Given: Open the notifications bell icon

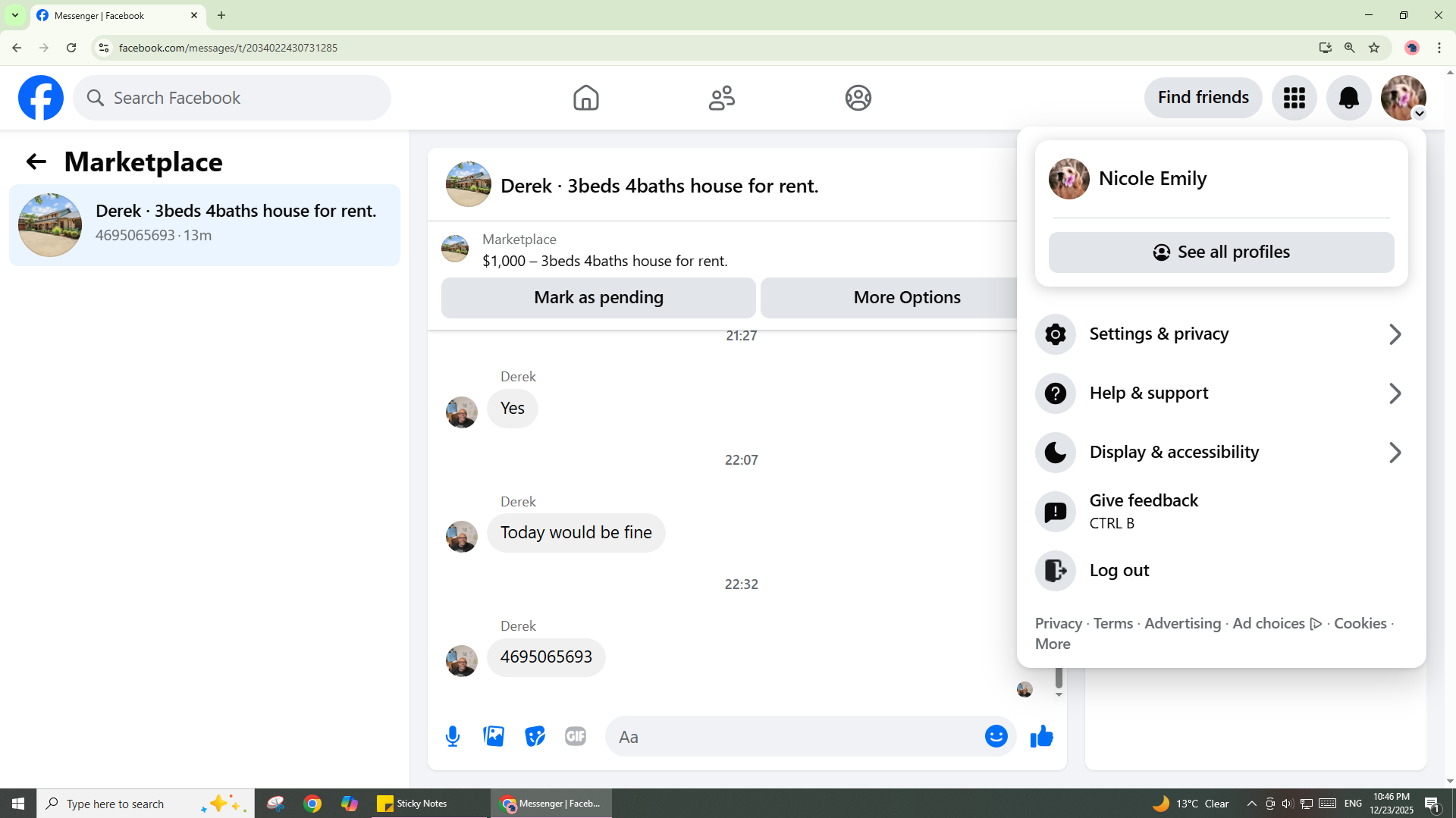Looking at the screenshot, I should 1349,98.
